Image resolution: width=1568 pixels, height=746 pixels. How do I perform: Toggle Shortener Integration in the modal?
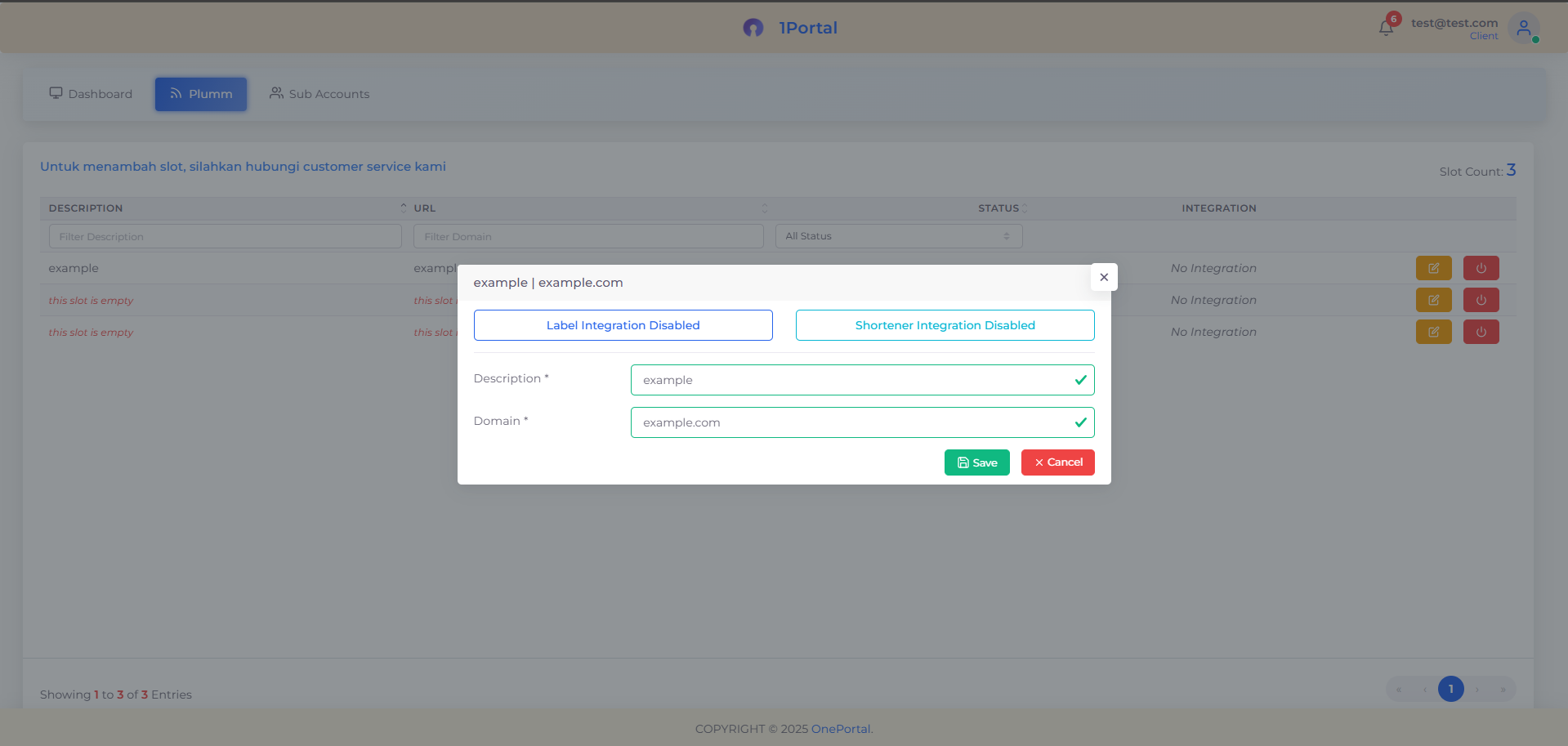pyautogui.click(x=944, y=324)
